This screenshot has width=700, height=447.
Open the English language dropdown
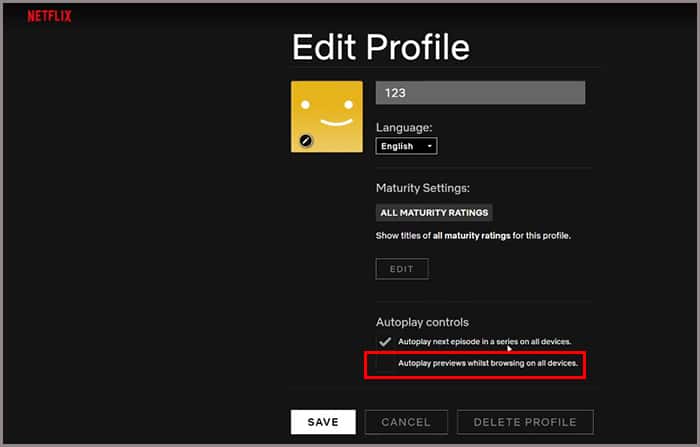point(407,146)
